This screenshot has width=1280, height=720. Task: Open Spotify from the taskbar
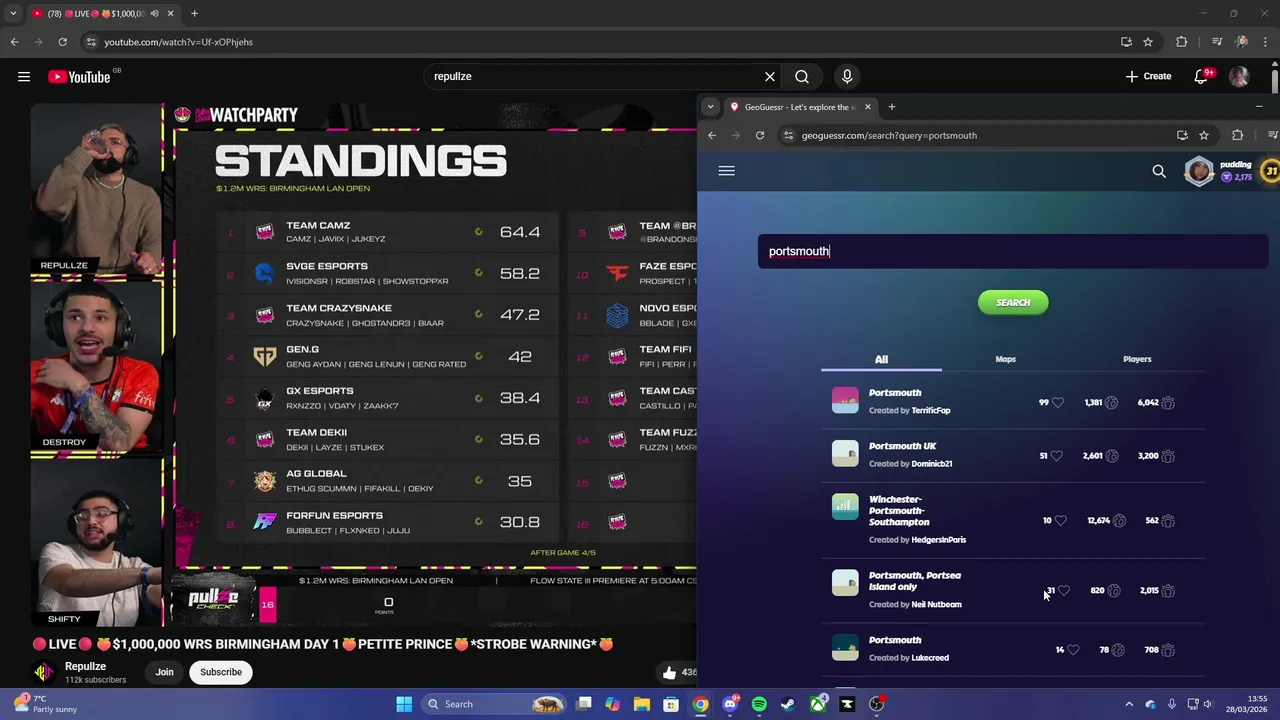[x=759, y=704]
